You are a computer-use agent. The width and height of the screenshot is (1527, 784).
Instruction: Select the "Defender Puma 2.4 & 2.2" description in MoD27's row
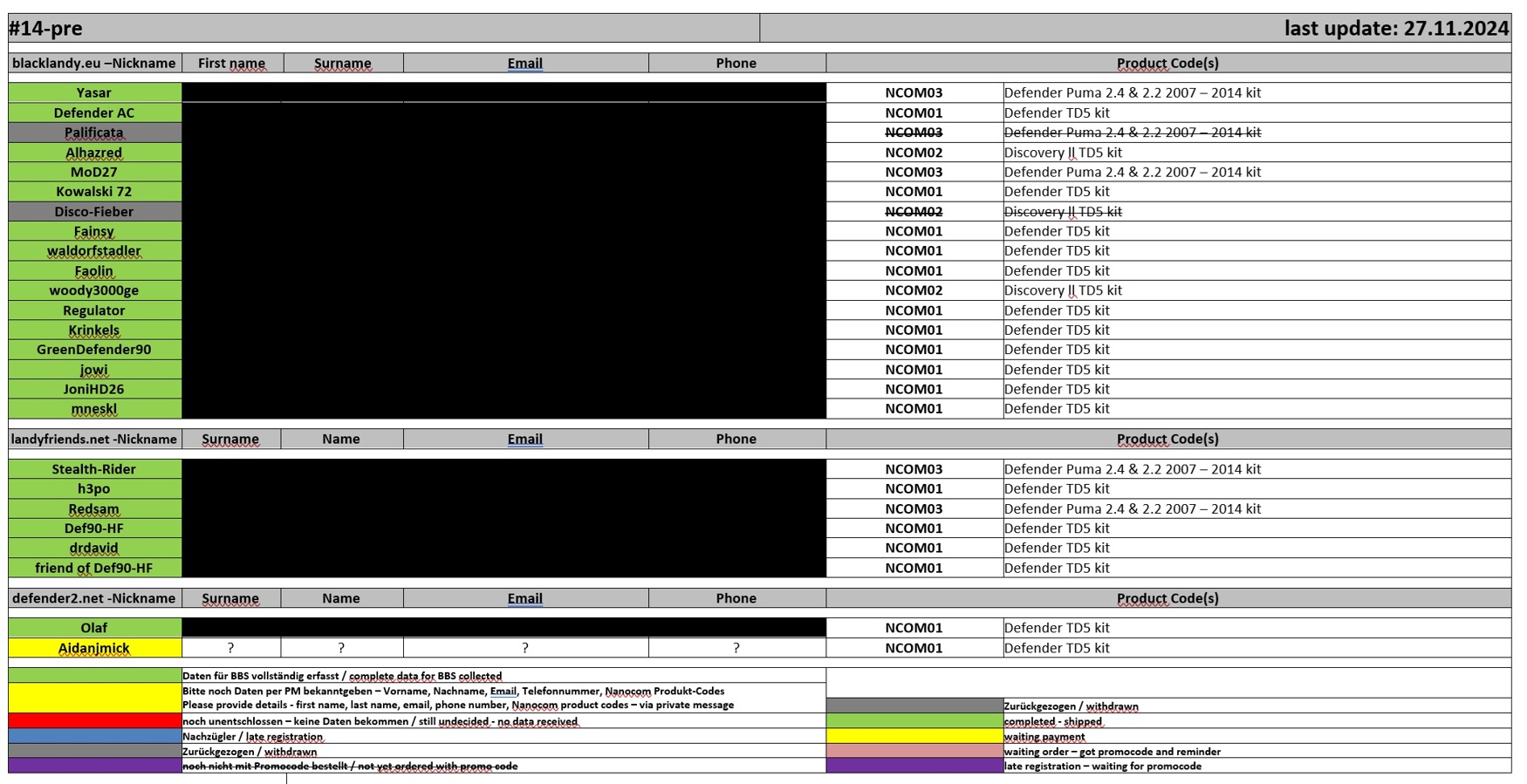[x=1133, y=172]
